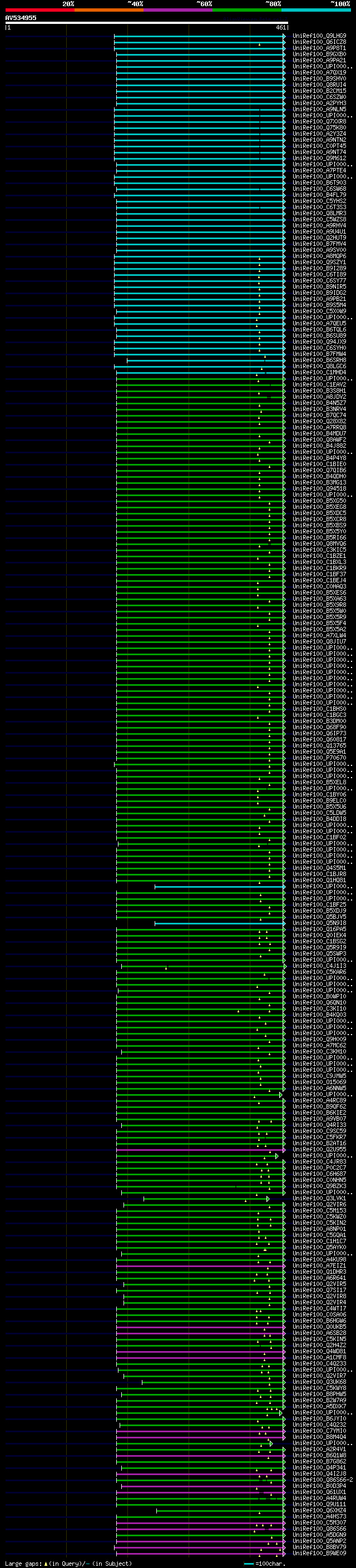356x1568 pixels.
Task: Select the UniRef100_Q7S117 label
Action: click(319, 1290)
